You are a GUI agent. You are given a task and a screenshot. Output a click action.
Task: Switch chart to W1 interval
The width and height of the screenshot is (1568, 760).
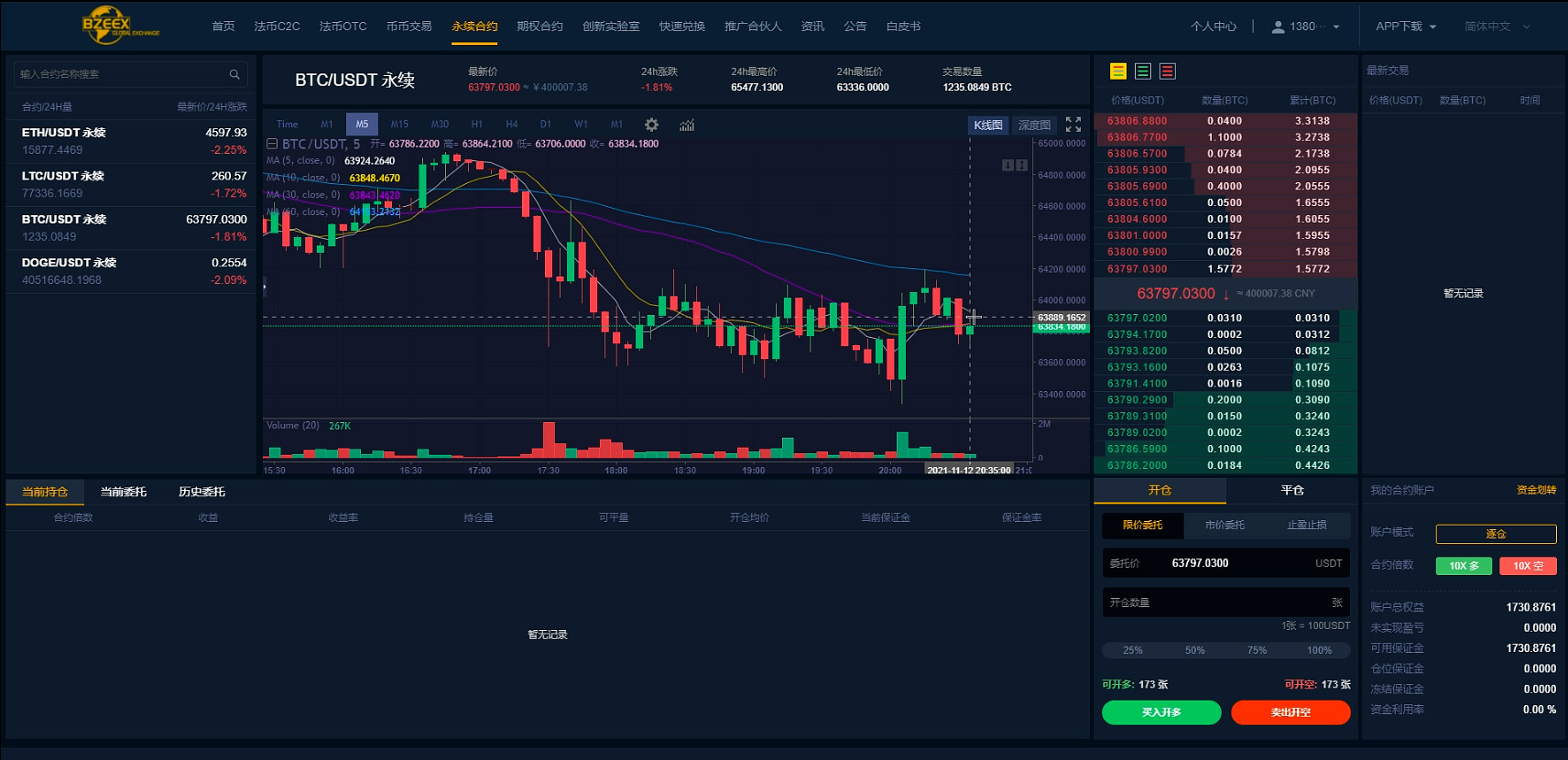[581, 125]
